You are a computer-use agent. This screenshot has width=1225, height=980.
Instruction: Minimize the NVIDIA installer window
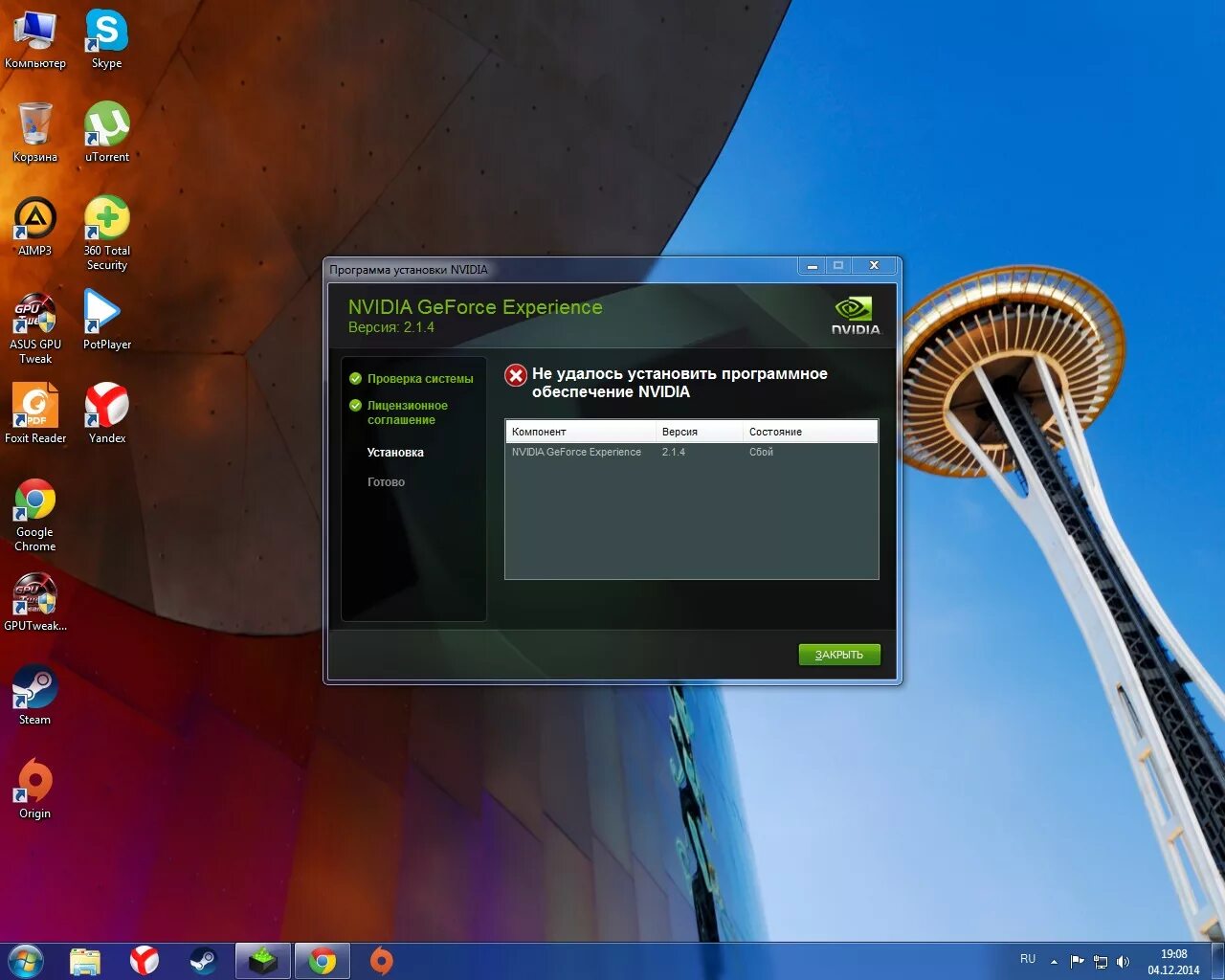tap(812, 266)
